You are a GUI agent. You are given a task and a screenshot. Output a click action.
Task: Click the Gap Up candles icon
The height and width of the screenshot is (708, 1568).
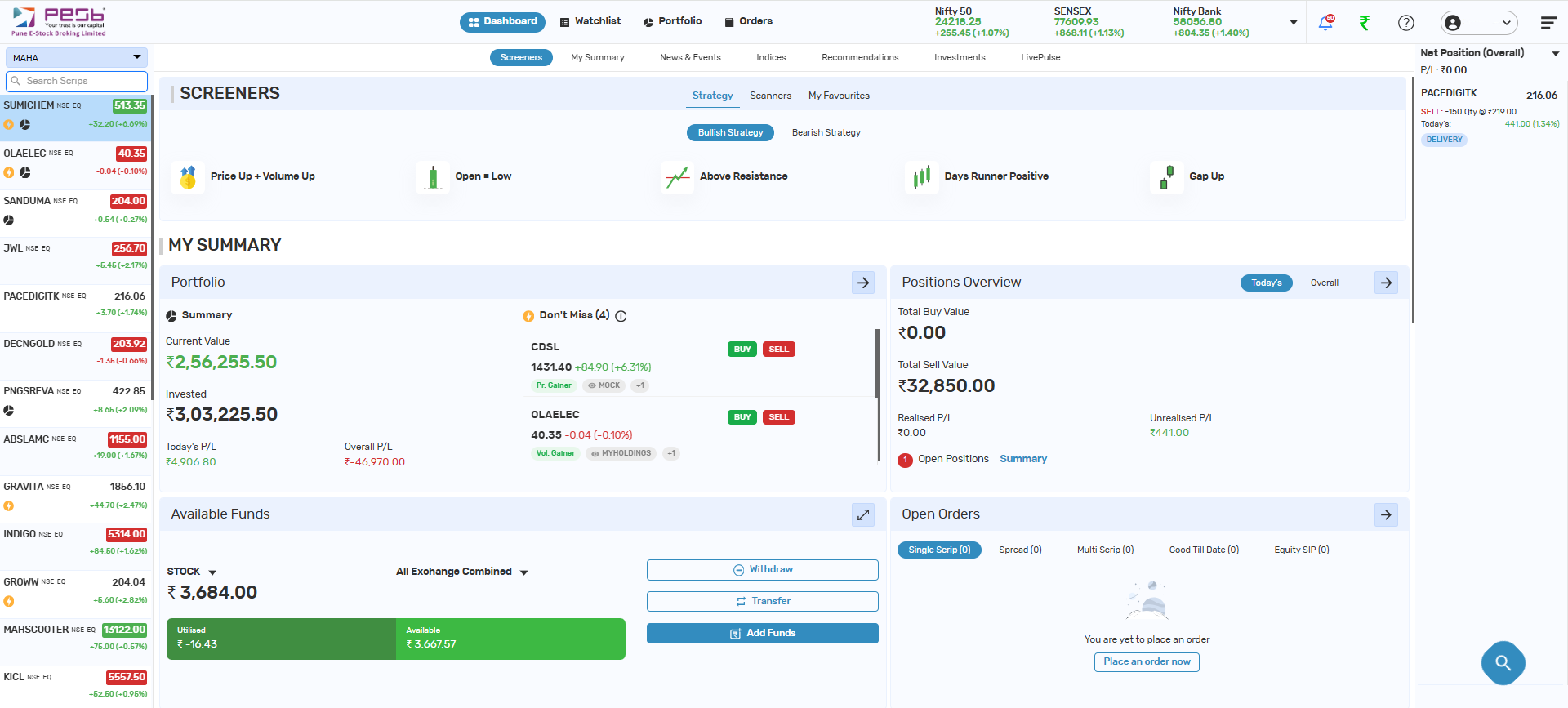coord(1167,176)
